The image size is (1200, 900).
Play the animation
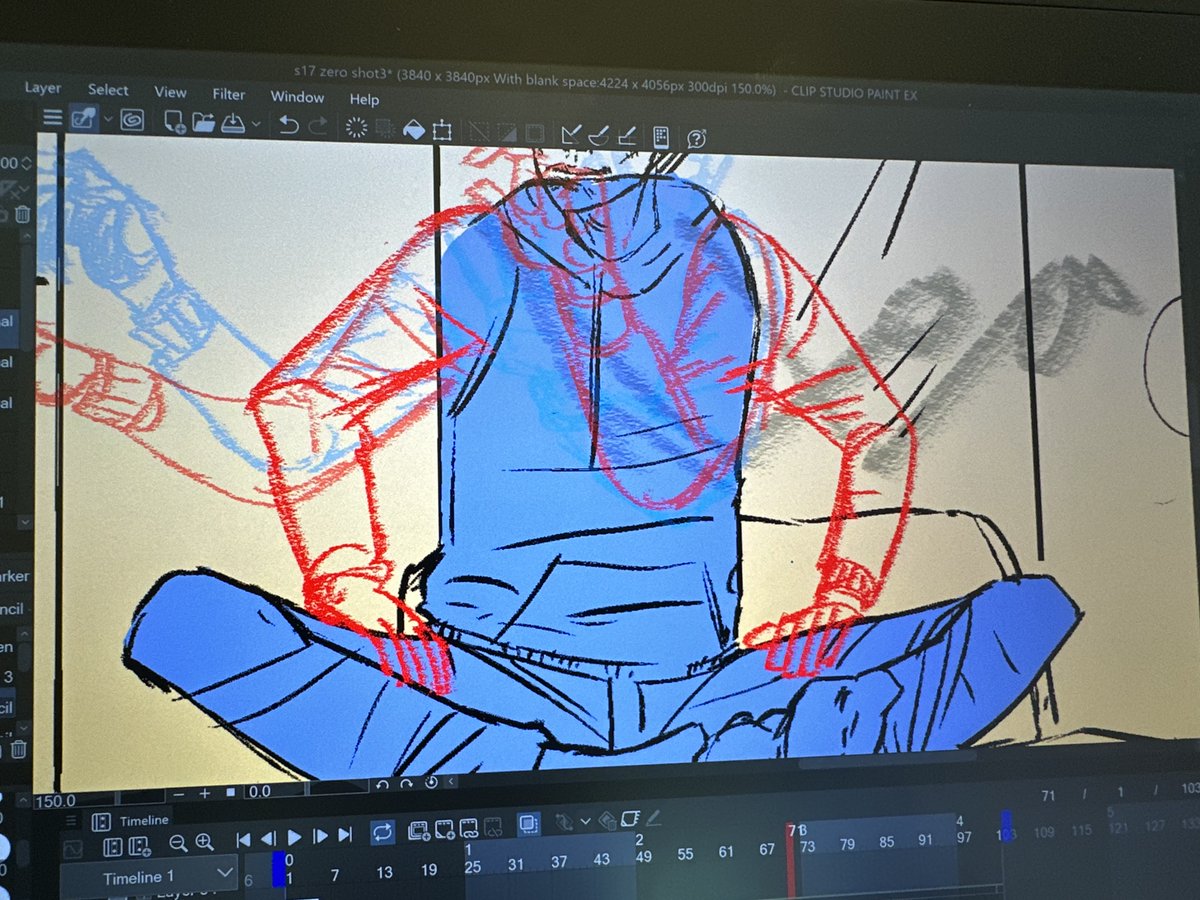(x=294, y=837)
